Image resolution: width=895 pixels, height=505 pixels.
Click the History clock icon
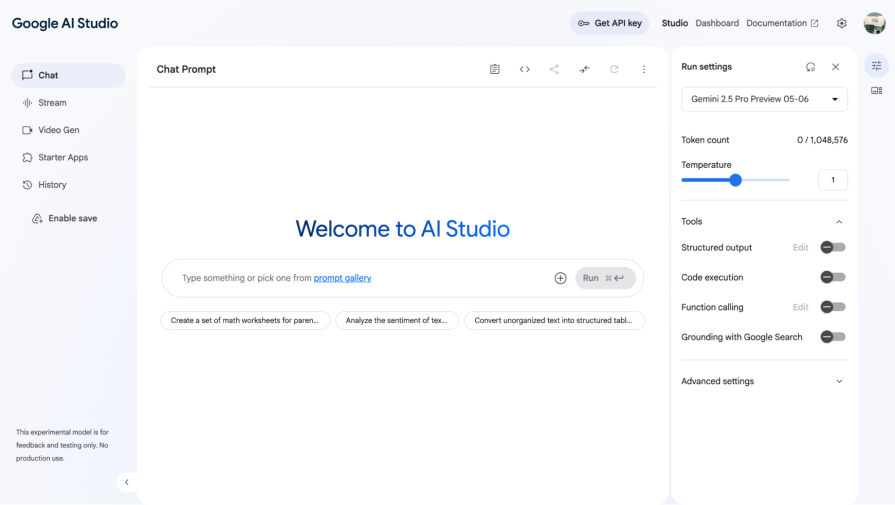27,185
